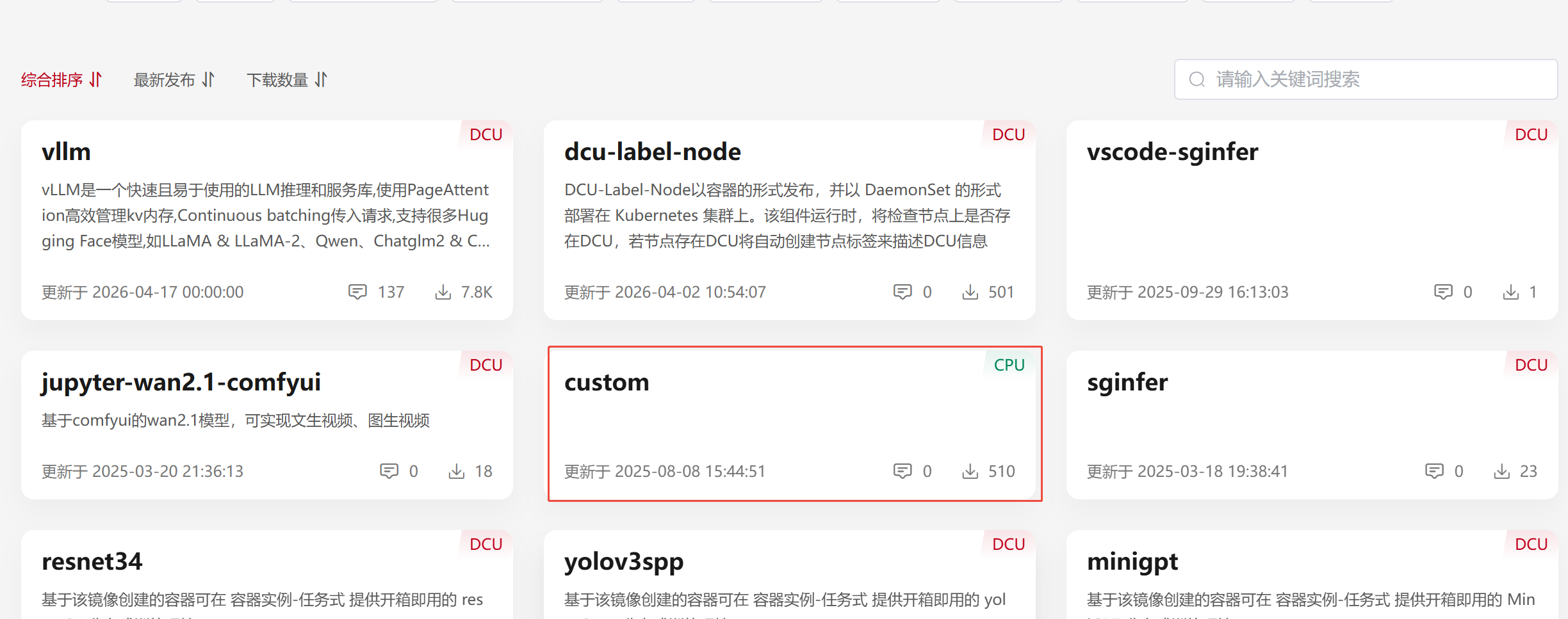The image size is (1568, 619).
Task: Click the 7.8K download count
Action: [477, 292]
